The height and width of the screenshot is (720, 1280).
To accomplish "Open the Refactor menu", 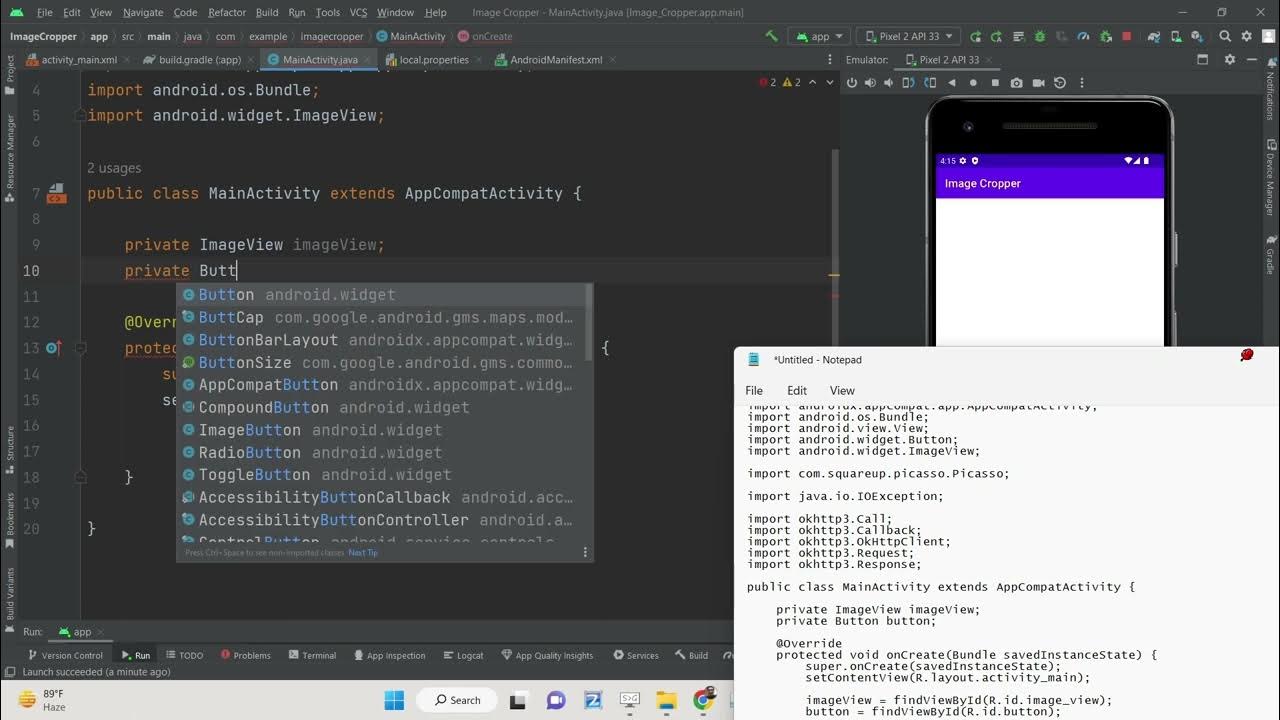I will (x=226, y=12).
